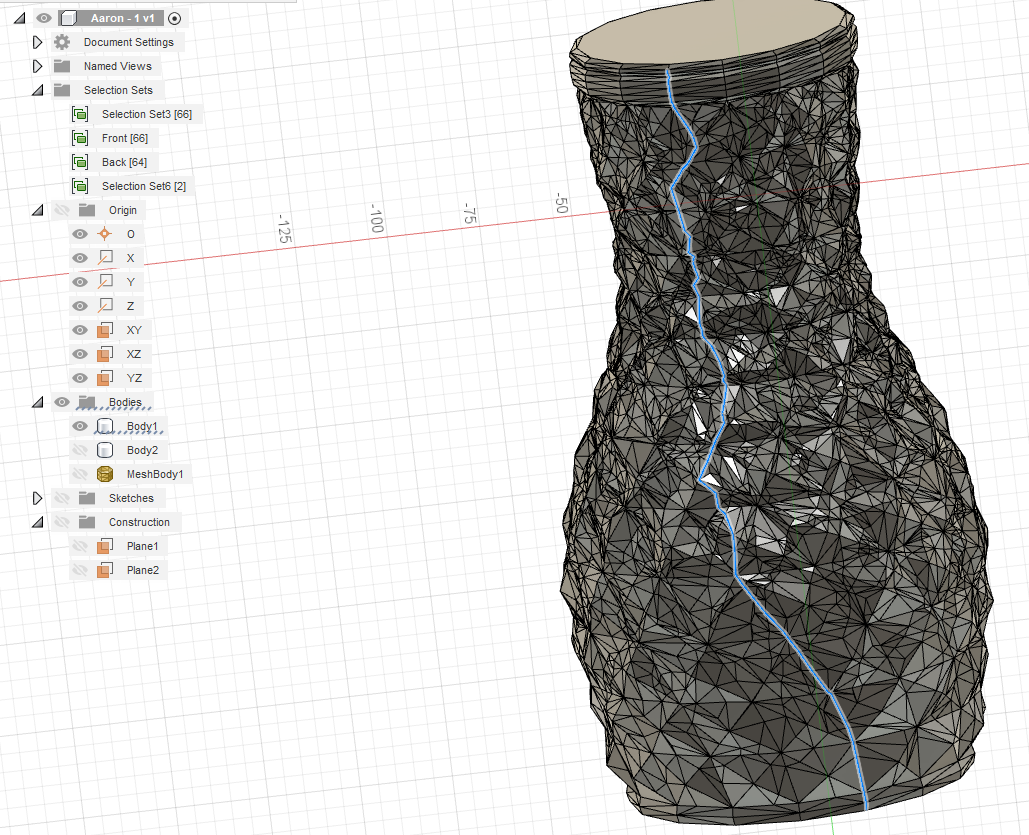Select Selection Set6 [2] in browser
Screen dimensions: 1029x835
[x=143, y=186]
